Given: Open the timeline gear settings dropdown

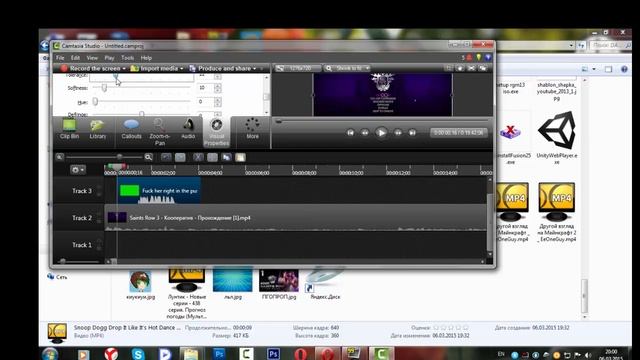Looking at the screenshot, I should tap(78, 169).
